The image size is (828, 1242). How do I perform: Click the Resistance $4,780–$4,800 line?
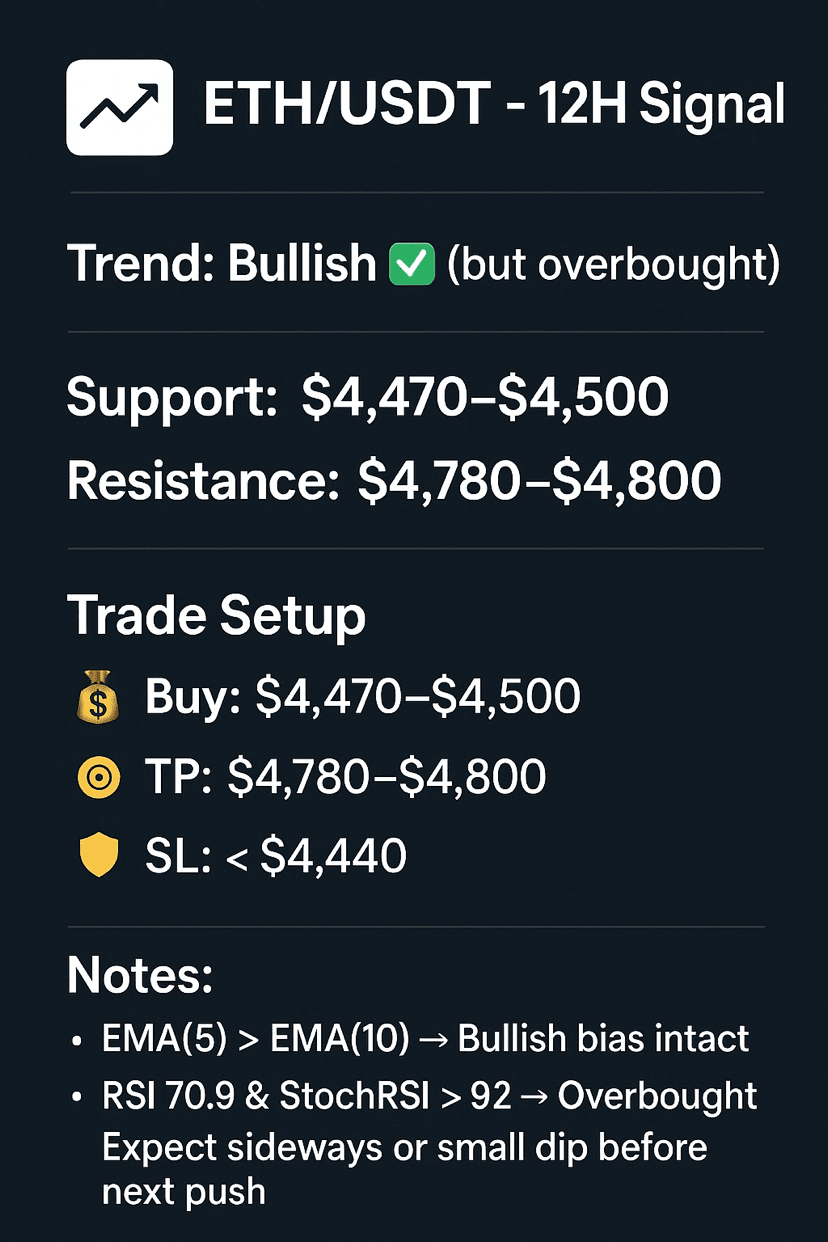point(393,482)
